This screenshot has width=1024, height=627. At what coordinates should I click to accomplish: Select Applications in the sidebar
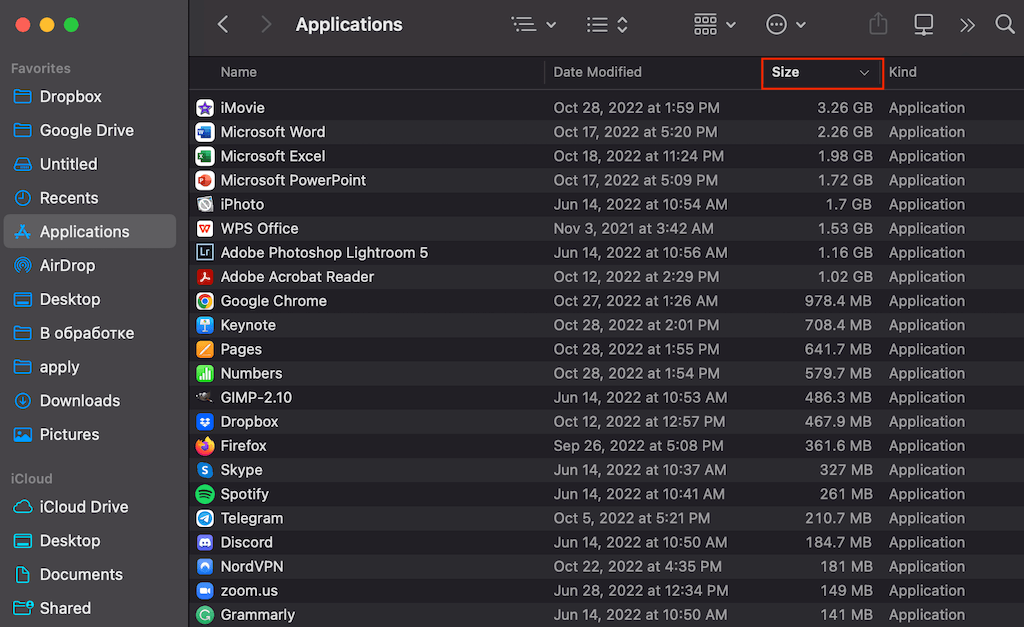pos(89,232)
